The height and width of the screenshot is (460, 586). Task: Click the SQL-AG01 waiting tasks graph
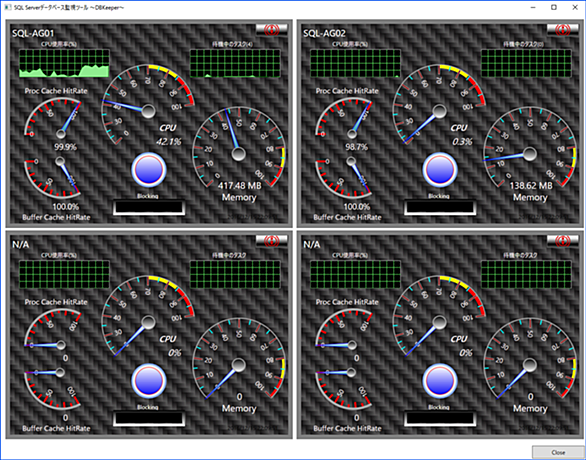[235, 63]
